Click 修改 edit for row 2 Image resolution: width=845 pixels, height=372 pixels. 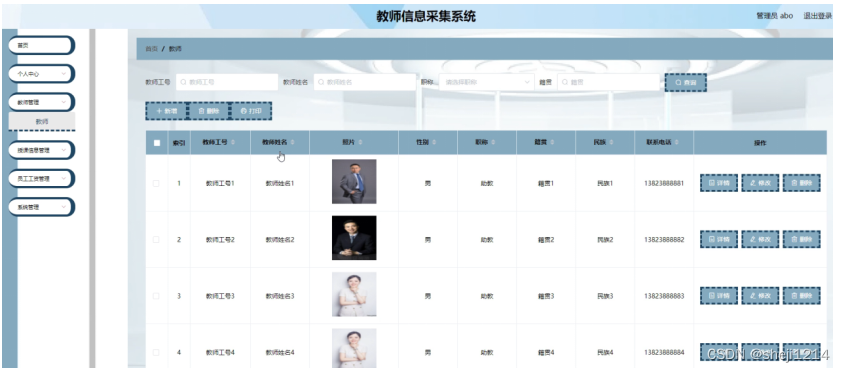point(760,239)
